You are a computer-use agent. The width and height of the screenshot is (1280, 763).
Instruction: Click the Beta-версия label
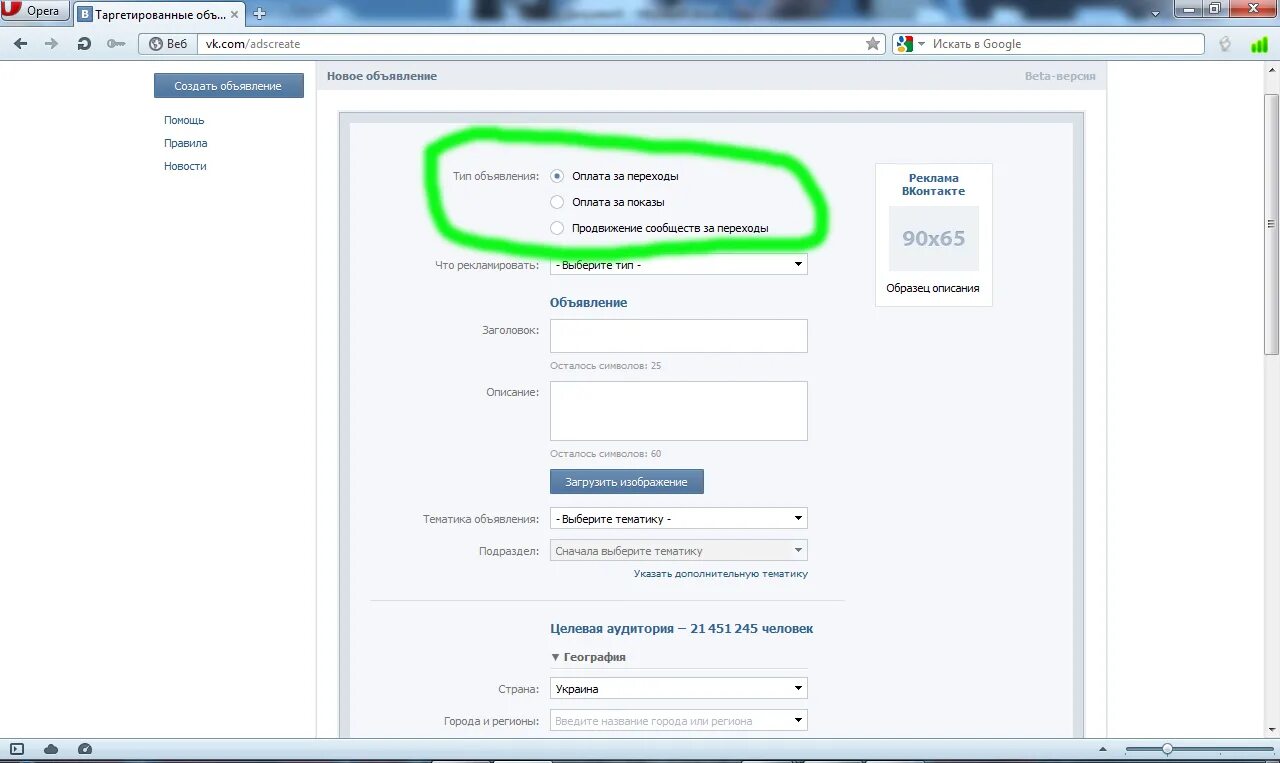[1060, 76]
